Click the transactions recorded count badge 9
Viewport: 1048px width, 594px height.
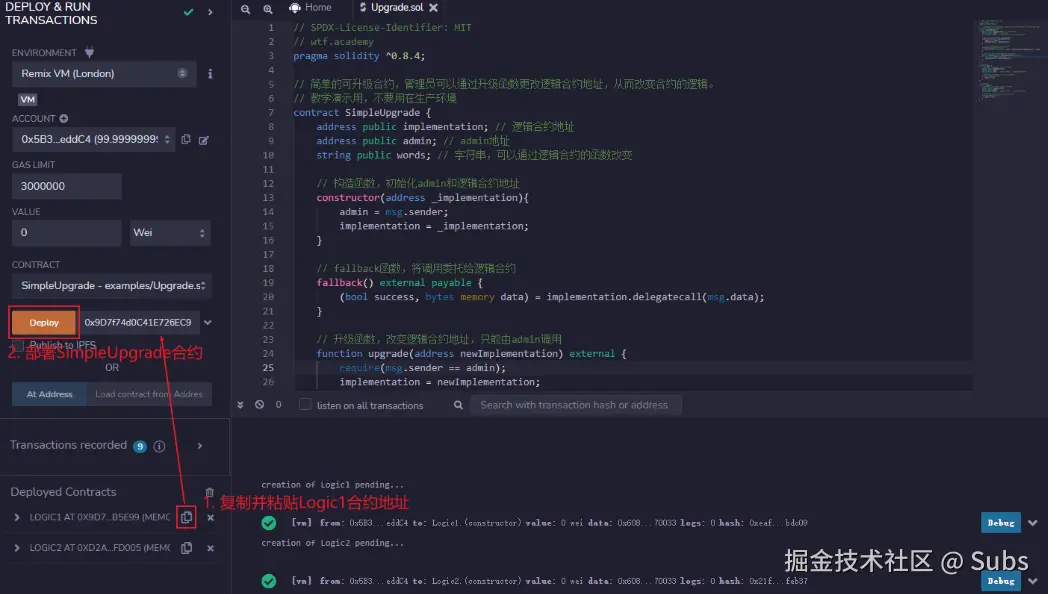(140, 446)
